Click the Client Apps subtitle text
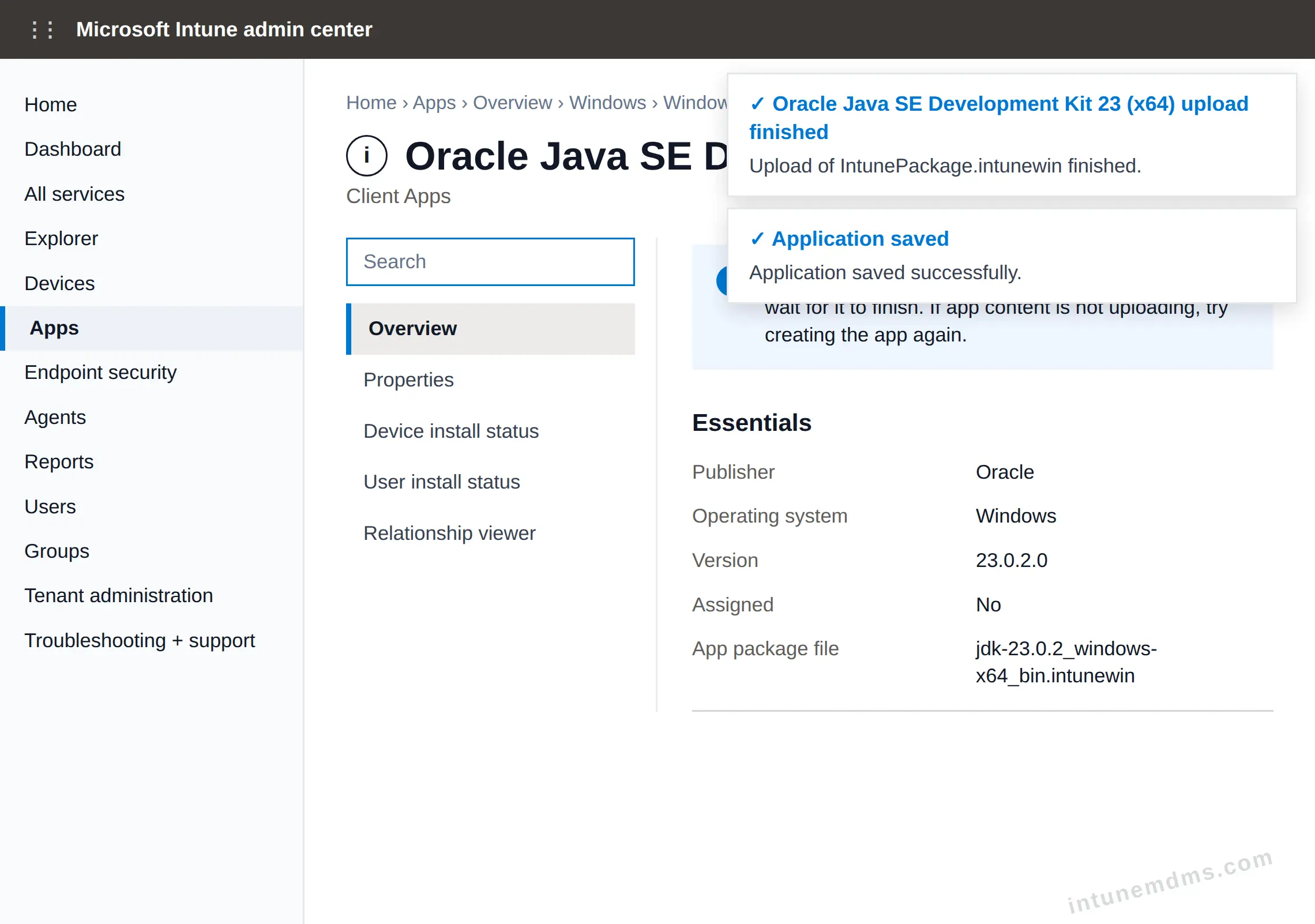Screen dimensions: 1315x924 click(398, 197)
